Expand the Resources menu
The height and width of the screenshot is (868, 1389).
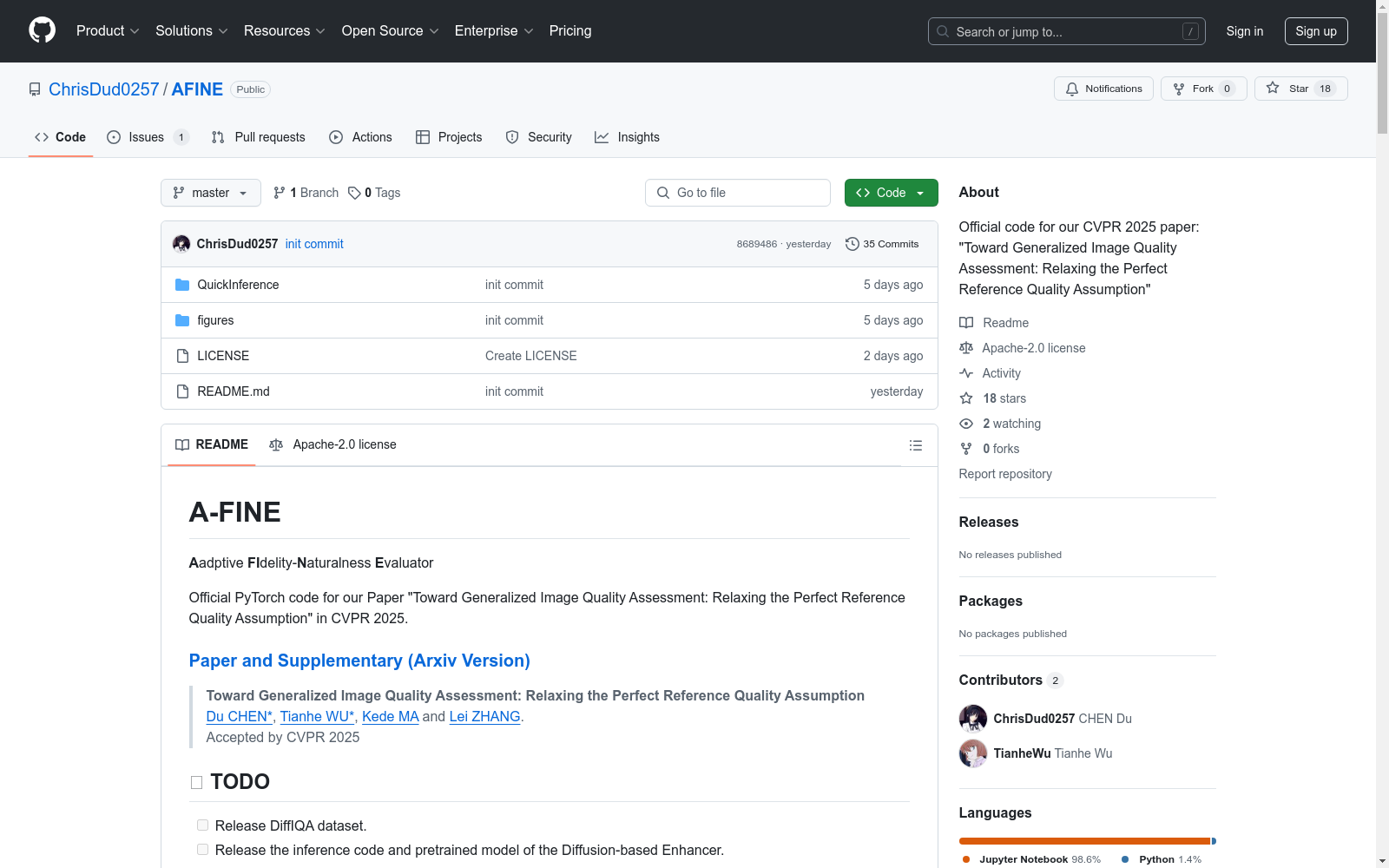coord(285,31)
